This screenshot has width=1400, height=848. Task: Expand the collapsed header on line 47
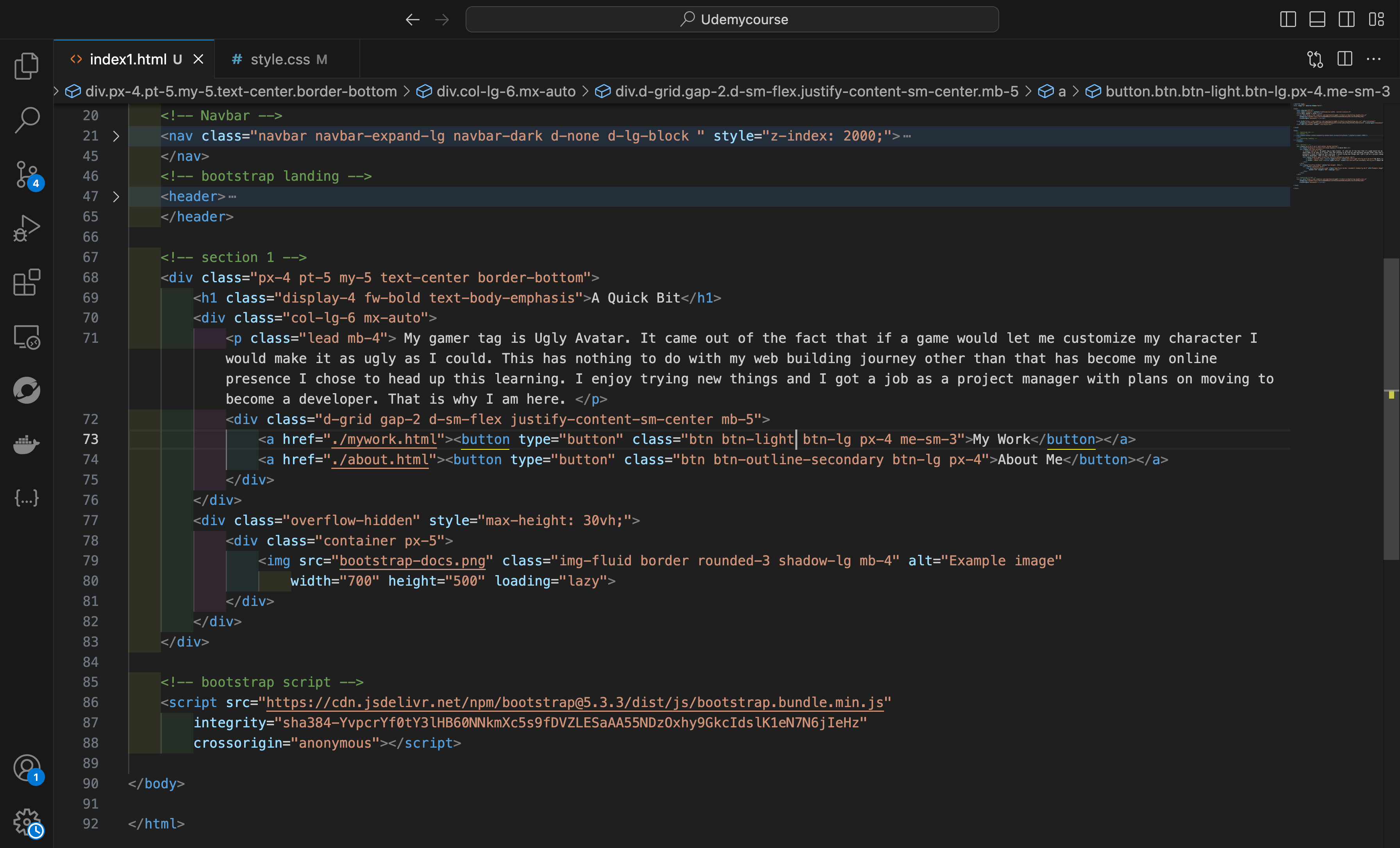[x=116, y=196]
